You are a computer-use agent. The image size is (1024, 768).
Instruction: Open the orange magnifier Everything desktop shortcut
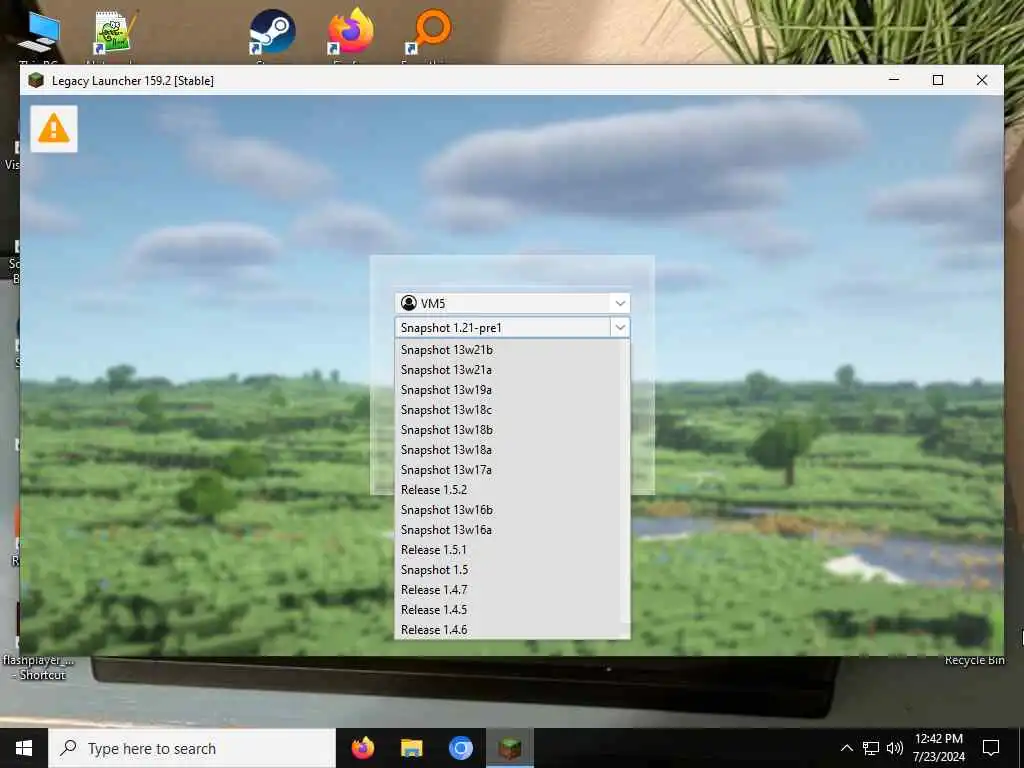pyautogui.click(x=428, y=31)
